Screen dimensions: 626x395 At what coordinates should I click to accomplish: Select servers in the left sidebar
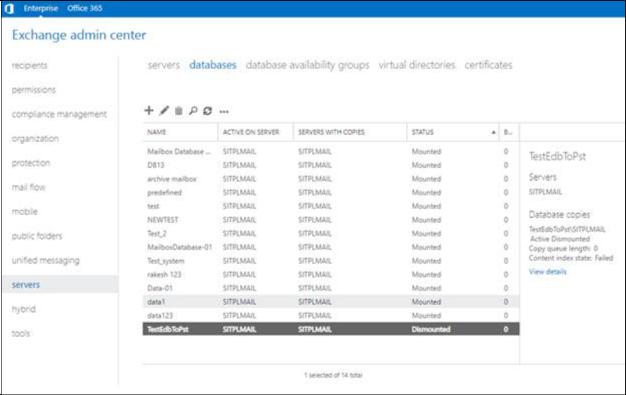pyautogui.click(x=60, y=285)
